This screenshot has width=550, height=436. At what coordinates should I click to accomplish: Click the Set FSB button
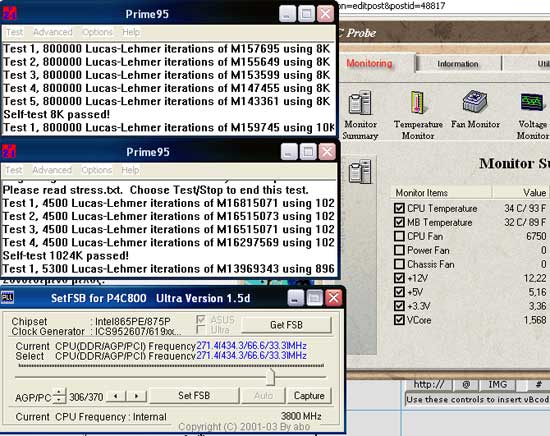194,395
